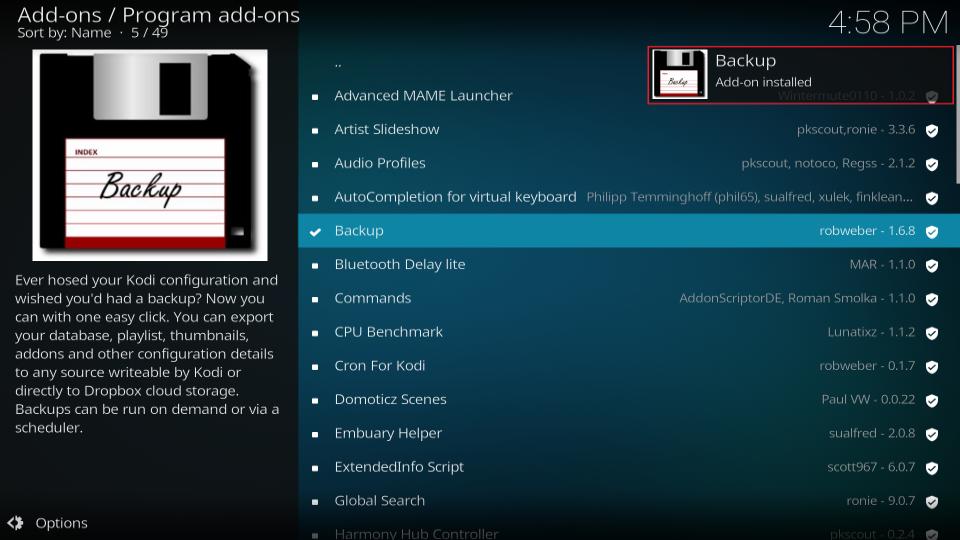Click the verified shield icon for Artist Slideshow

pos(932,130)
